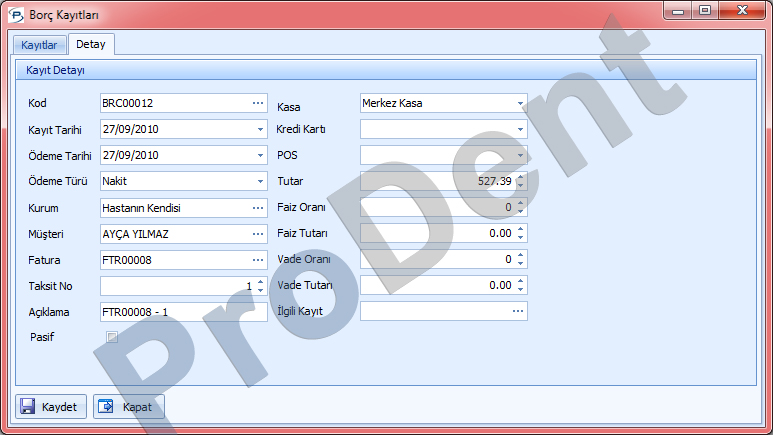Expand the Kredi Kartı dropdown
Viewport: 773px width, 435px height.
[520, 129]
